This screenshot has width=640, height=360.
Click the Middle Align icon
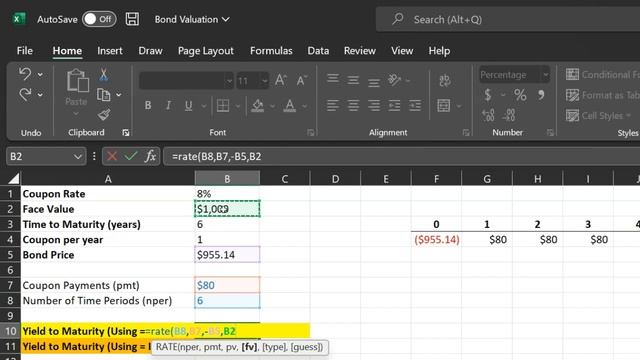353,80
